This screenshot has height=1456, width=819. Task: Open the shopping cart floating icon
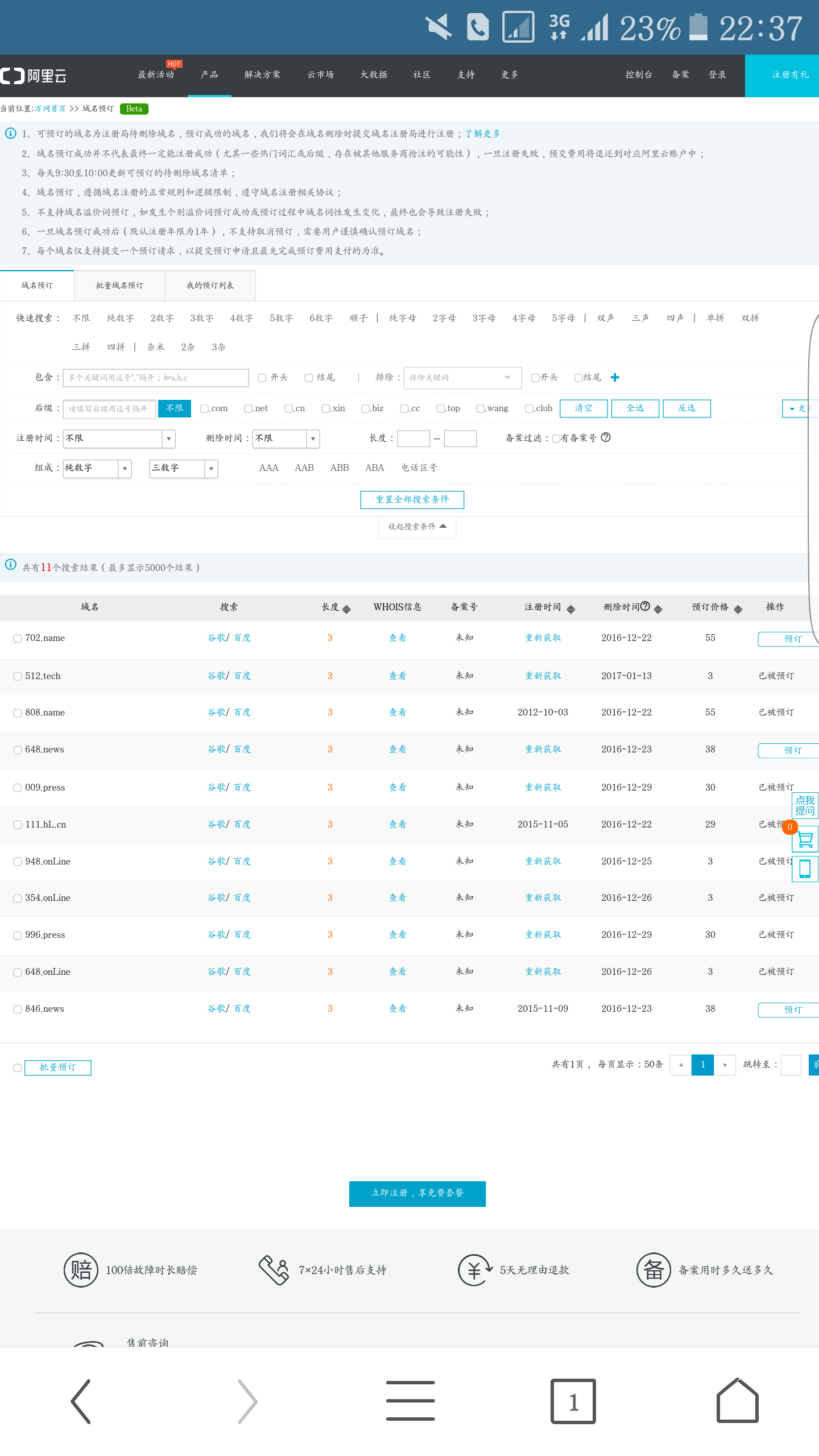[805, 839]
